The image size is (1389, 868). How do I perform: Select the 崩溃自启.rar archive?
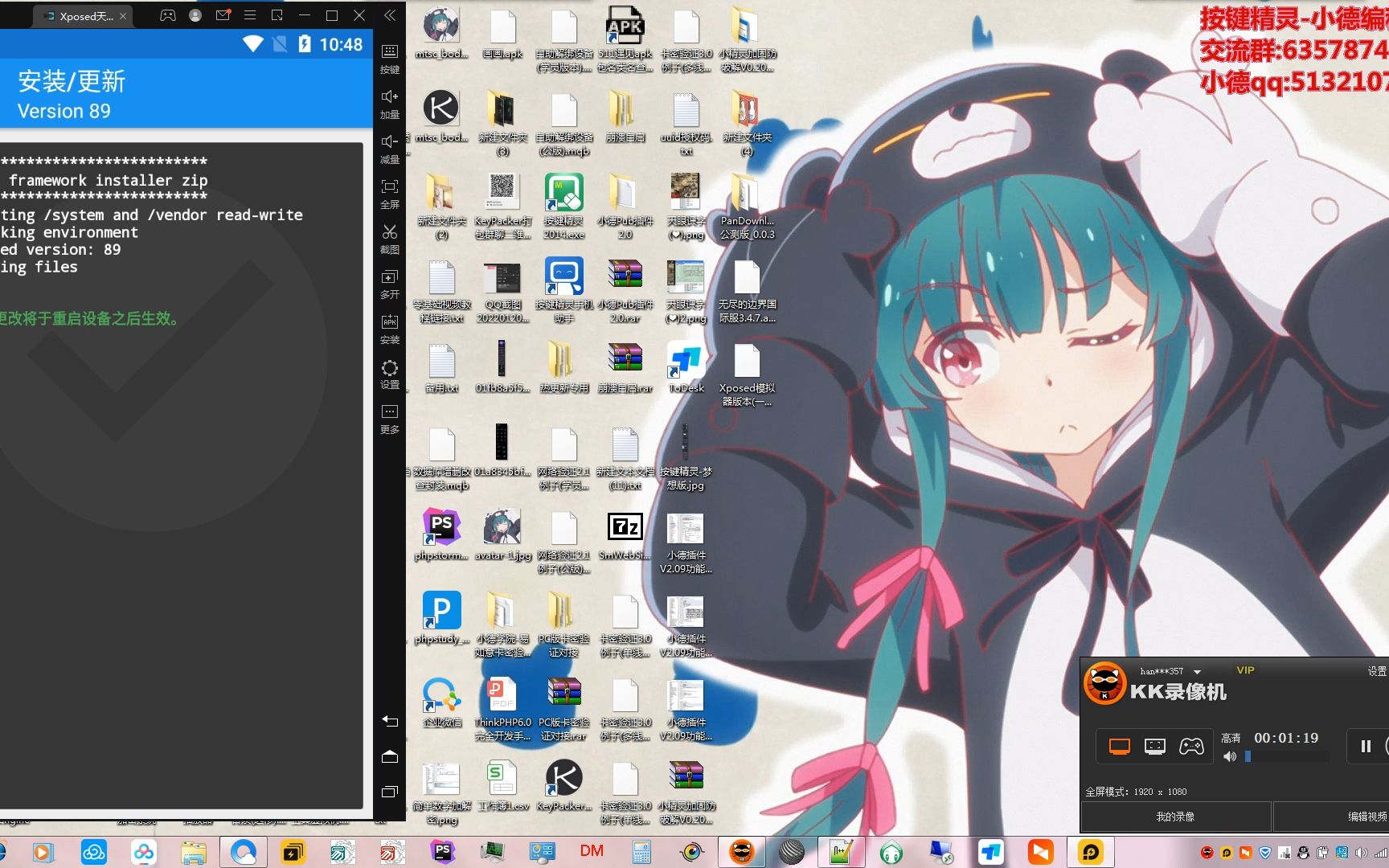[625, 368]
